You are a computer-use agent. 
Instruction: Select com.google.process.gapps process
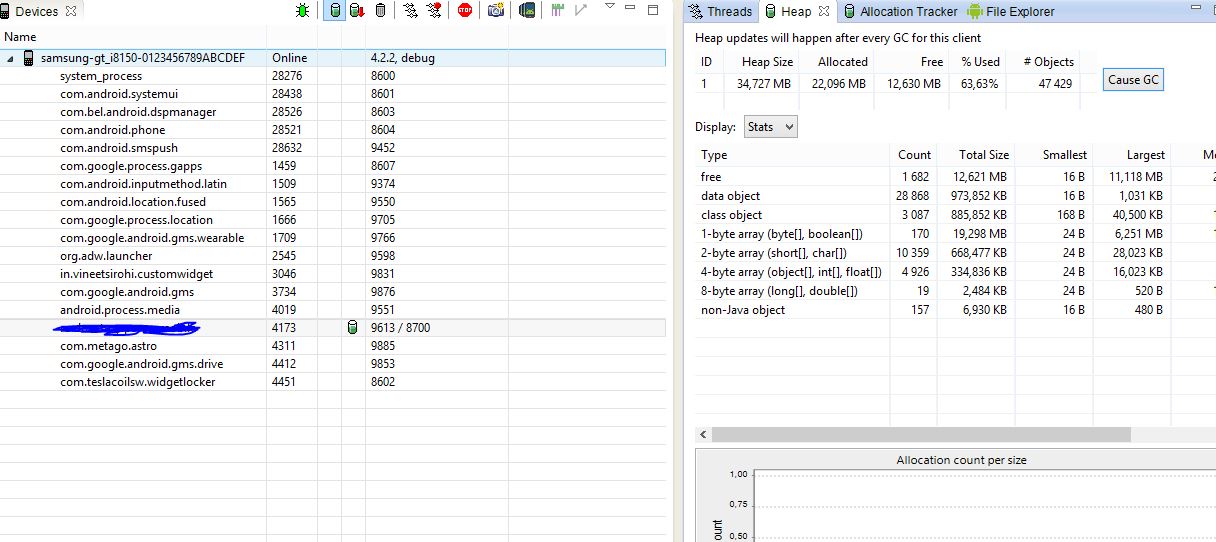(x=333, y=166)
